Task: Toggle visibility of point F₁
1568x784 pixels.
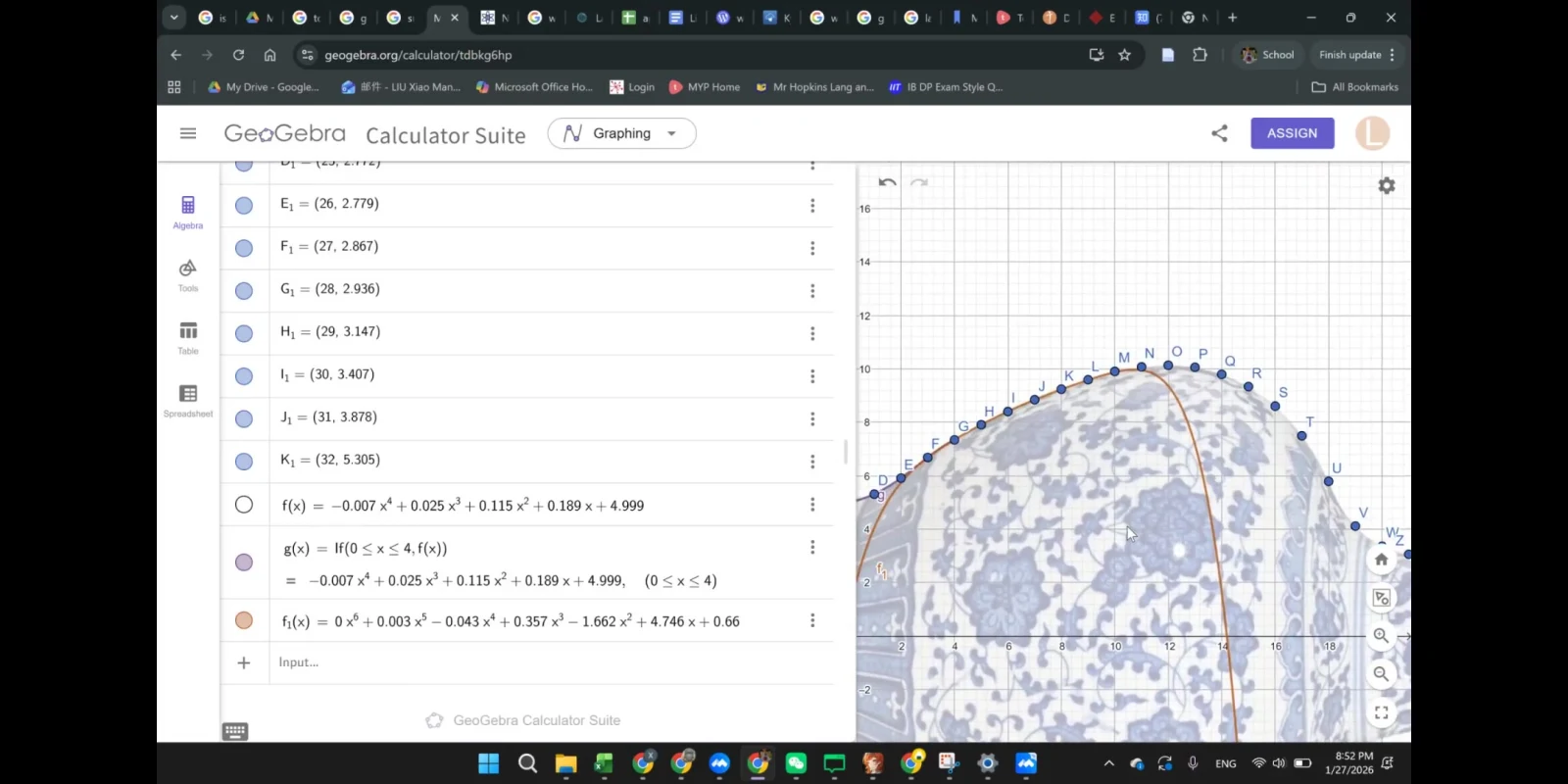Action: click(244, 248)
